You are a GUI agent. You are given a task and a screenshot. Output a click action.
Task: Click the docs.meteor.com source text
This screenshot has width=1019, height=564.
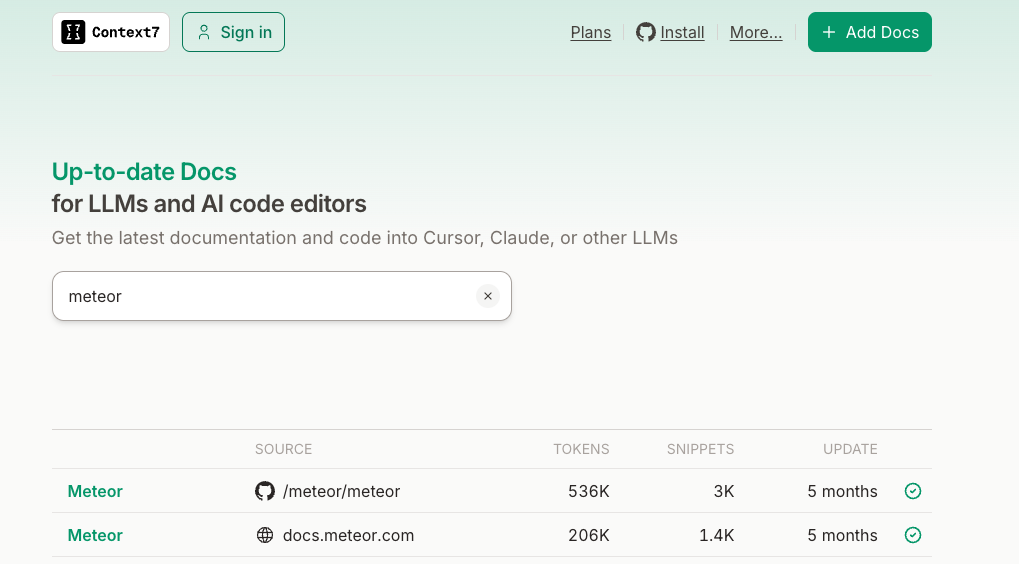coord(348,535)
